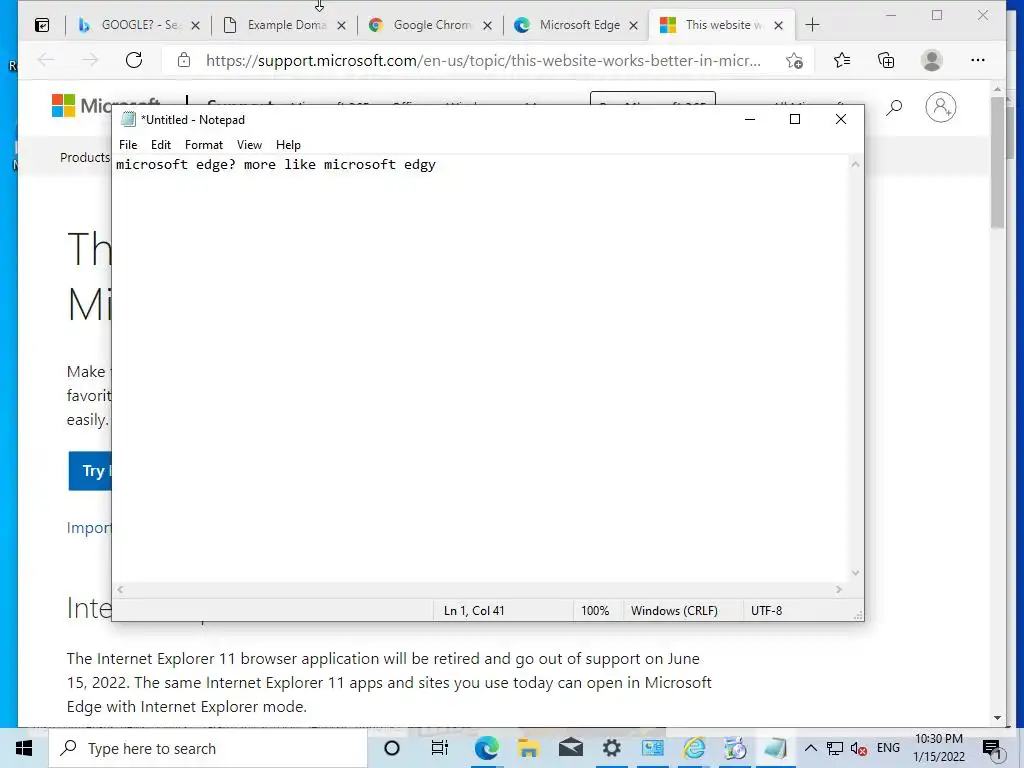Open the network status tray icon
The width and height of the screenshot is (1024, 768).
pyautogui.click(x=835, y=748)
